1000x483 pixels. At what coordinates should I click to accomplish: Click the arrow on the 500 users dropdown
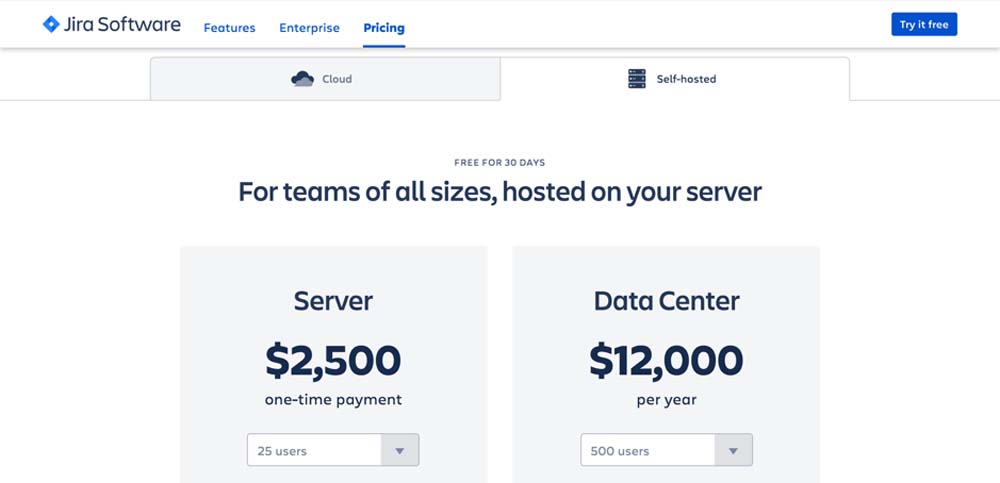(734, 451)
